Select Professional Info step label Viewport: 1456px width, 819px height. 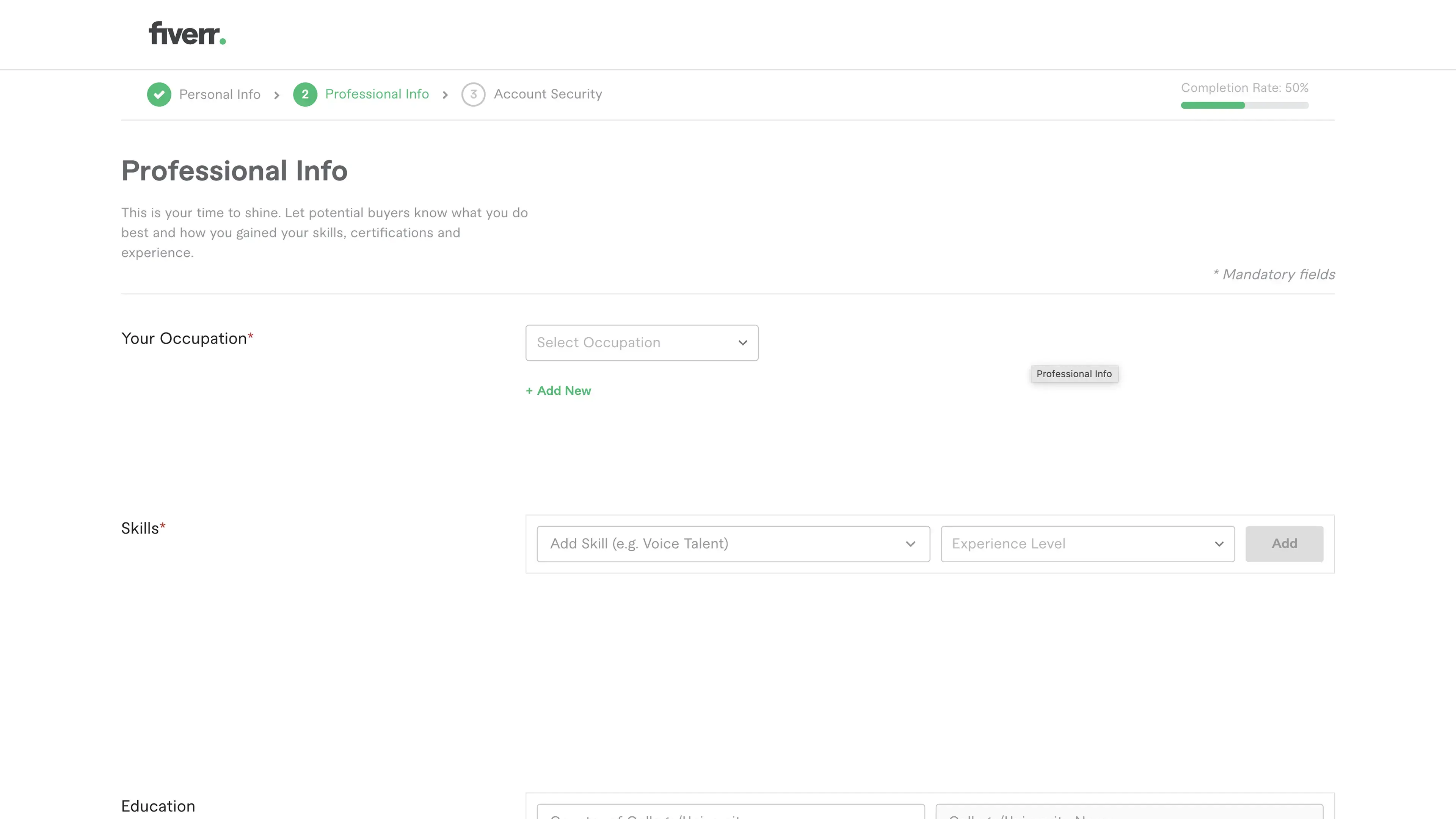(x=377, y=94)
